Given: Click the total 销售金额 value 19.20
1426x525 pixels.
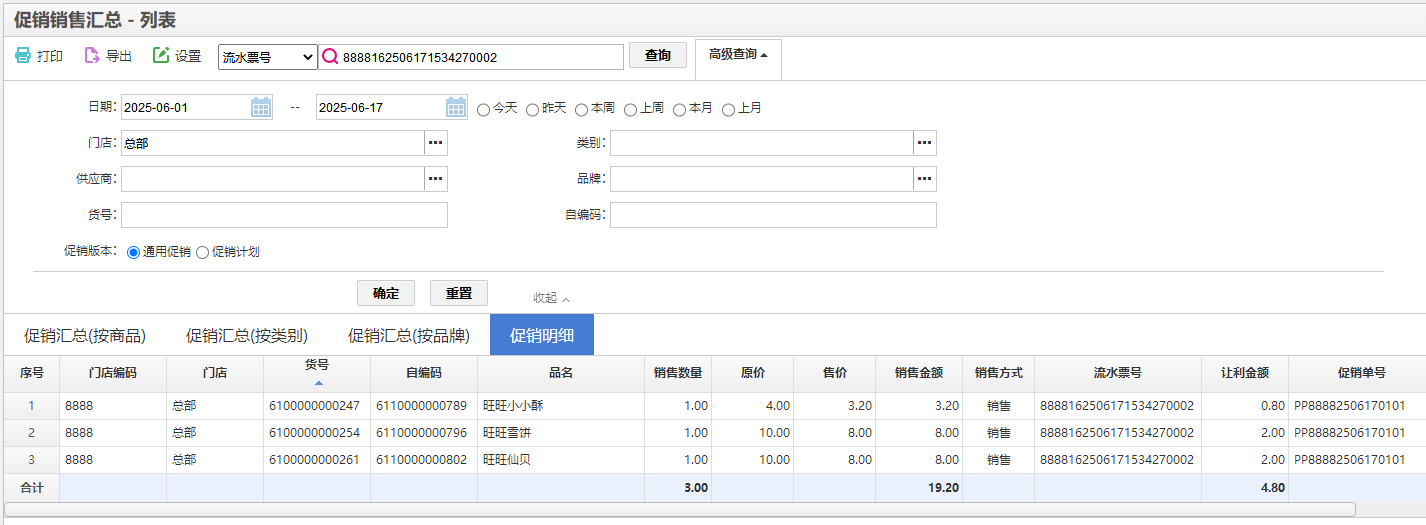Looking at the screenshot, I should point(941,488).
